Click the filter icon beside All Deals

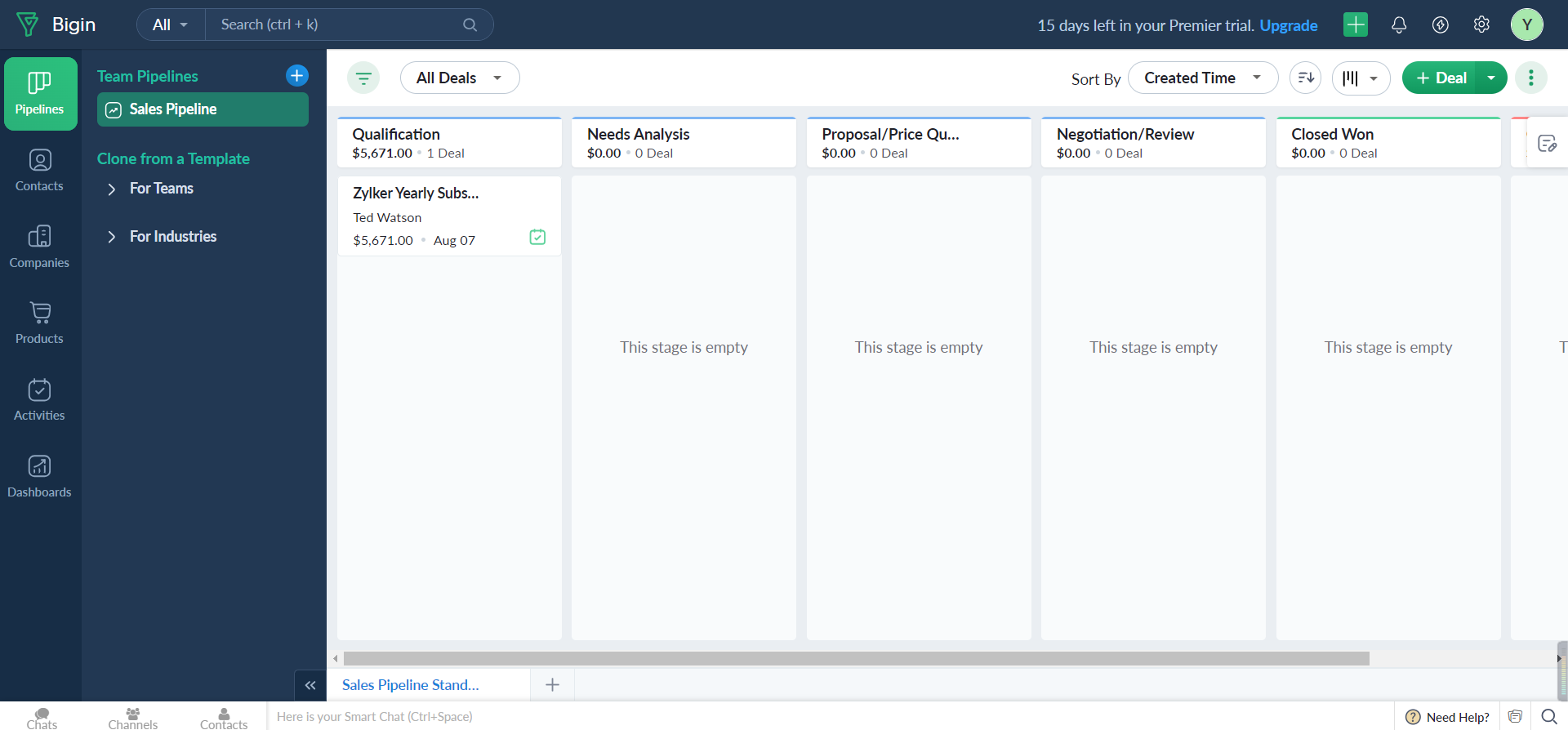click(x=363, y=78)
